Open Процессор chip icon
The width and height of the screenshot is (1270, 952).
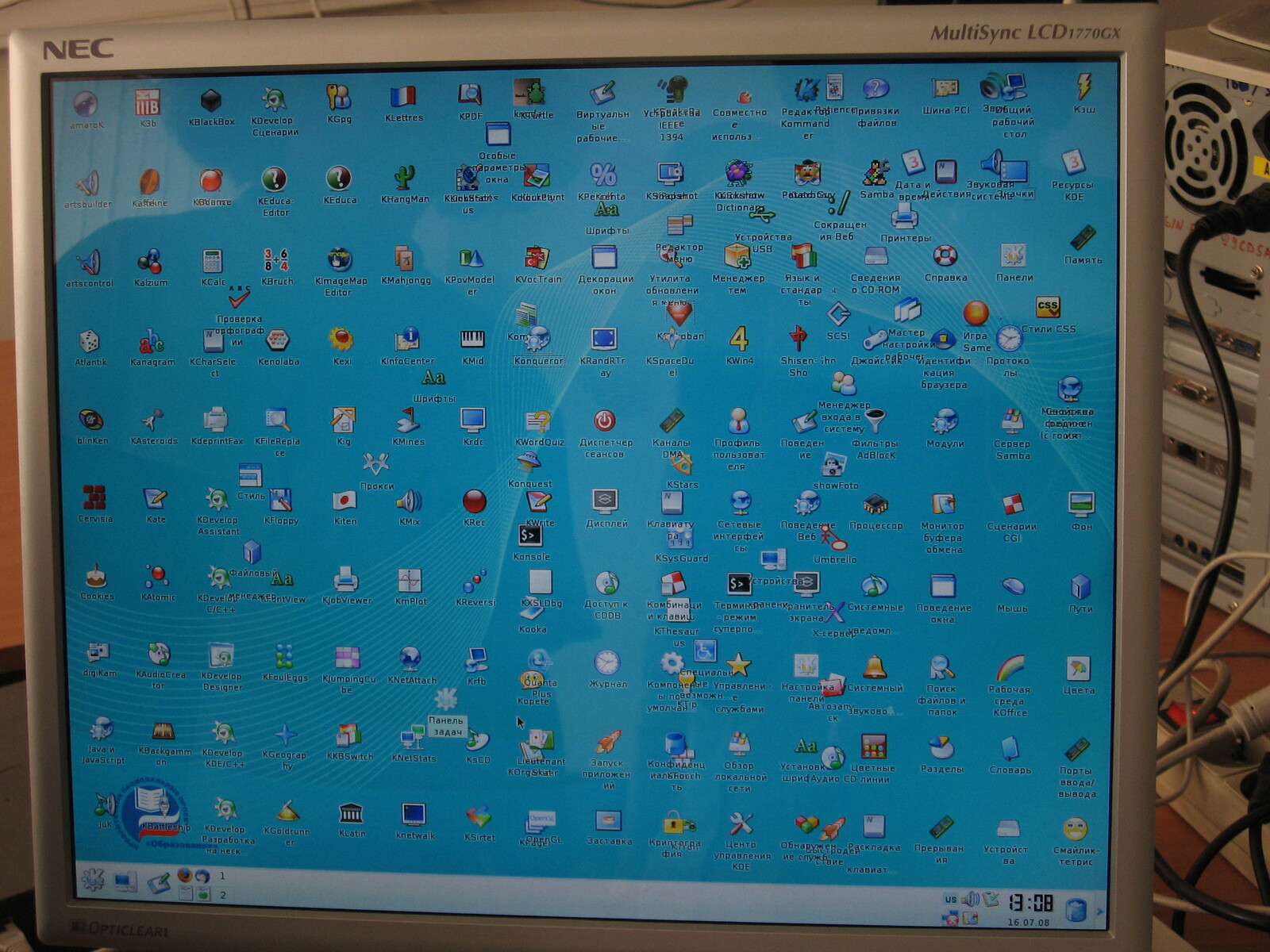876,505
